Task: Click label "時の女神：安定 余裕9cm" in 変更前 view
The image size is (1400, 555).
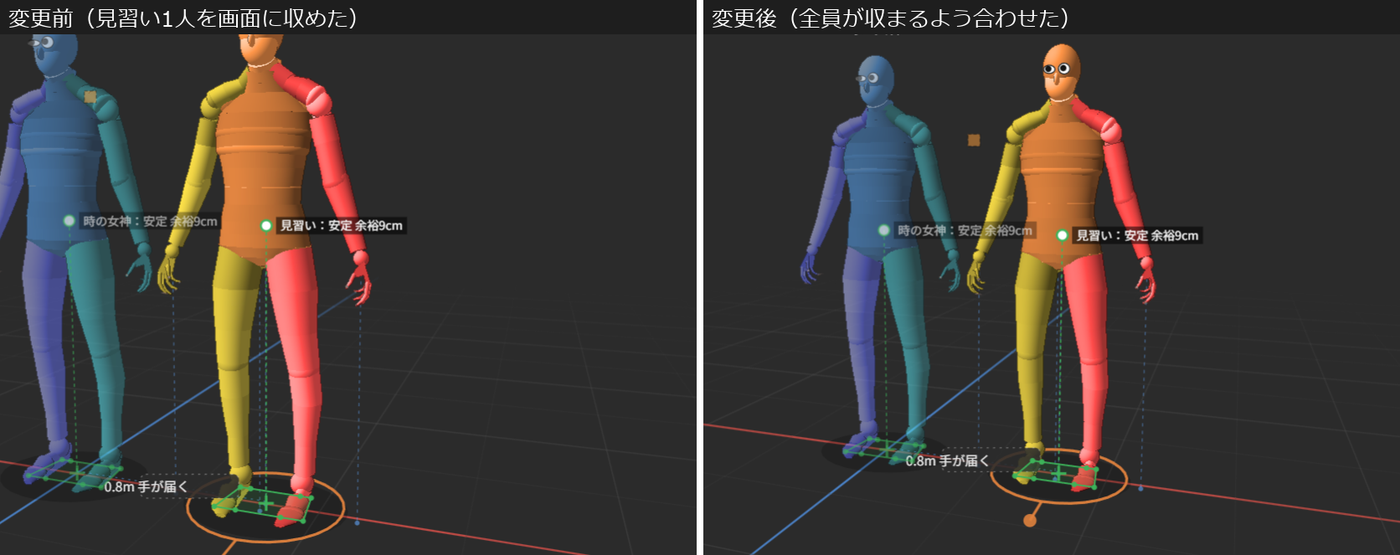Action: pyautogui.click(x=149, y=221)
